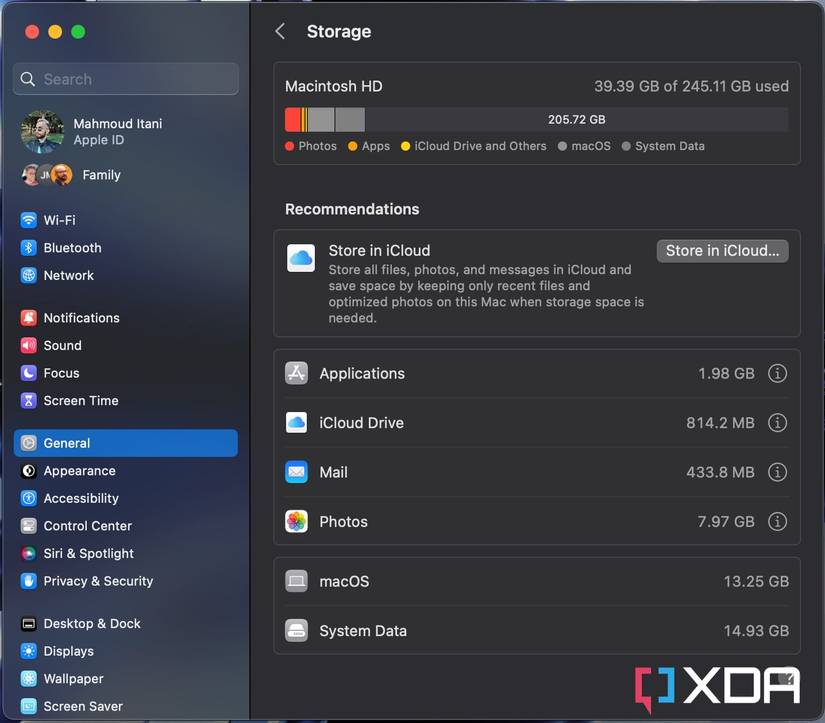
Task: Click the Photos flower icon
Action: [x=296, y=521]
